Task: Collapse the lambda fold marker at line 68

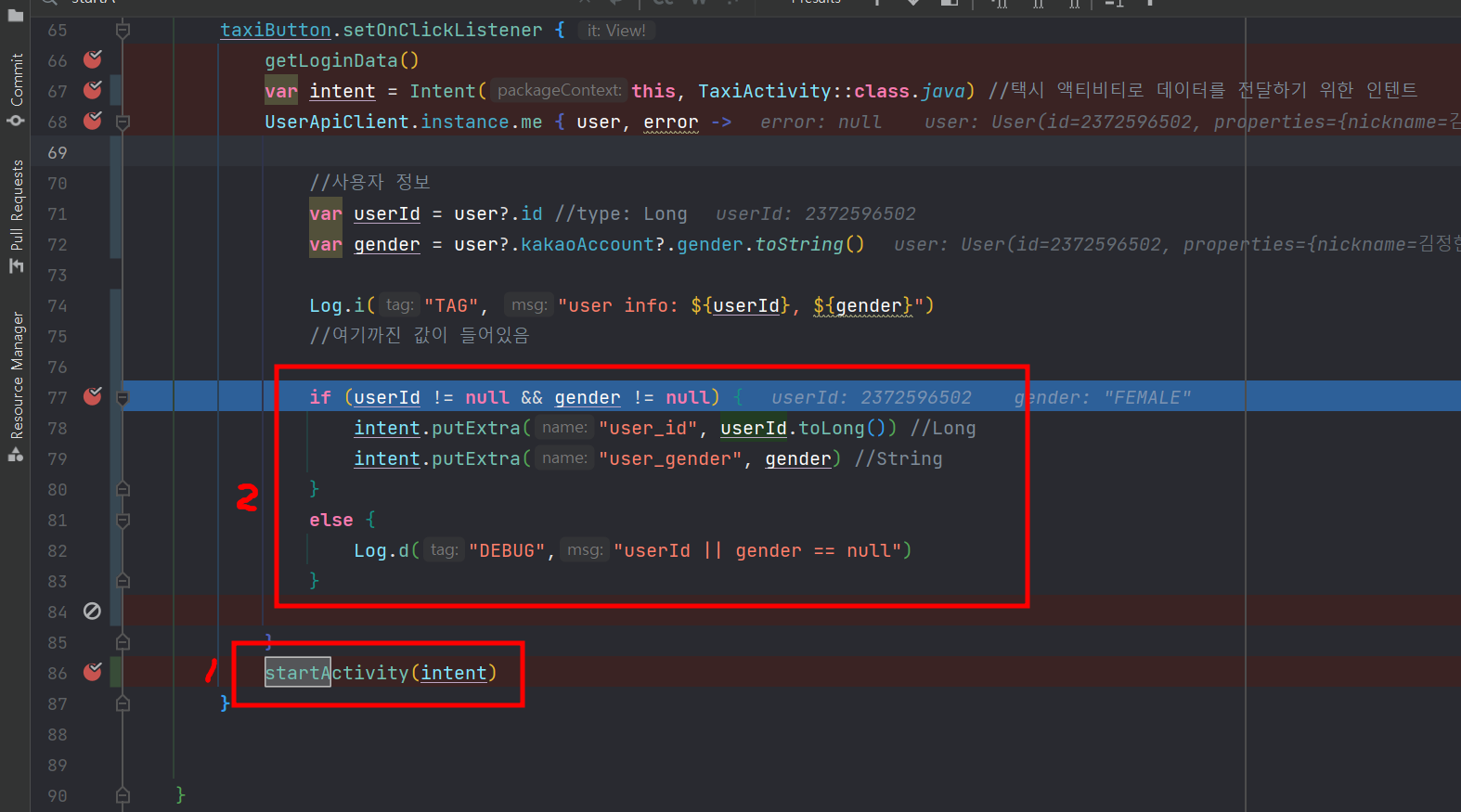Action: coord(123,122)
